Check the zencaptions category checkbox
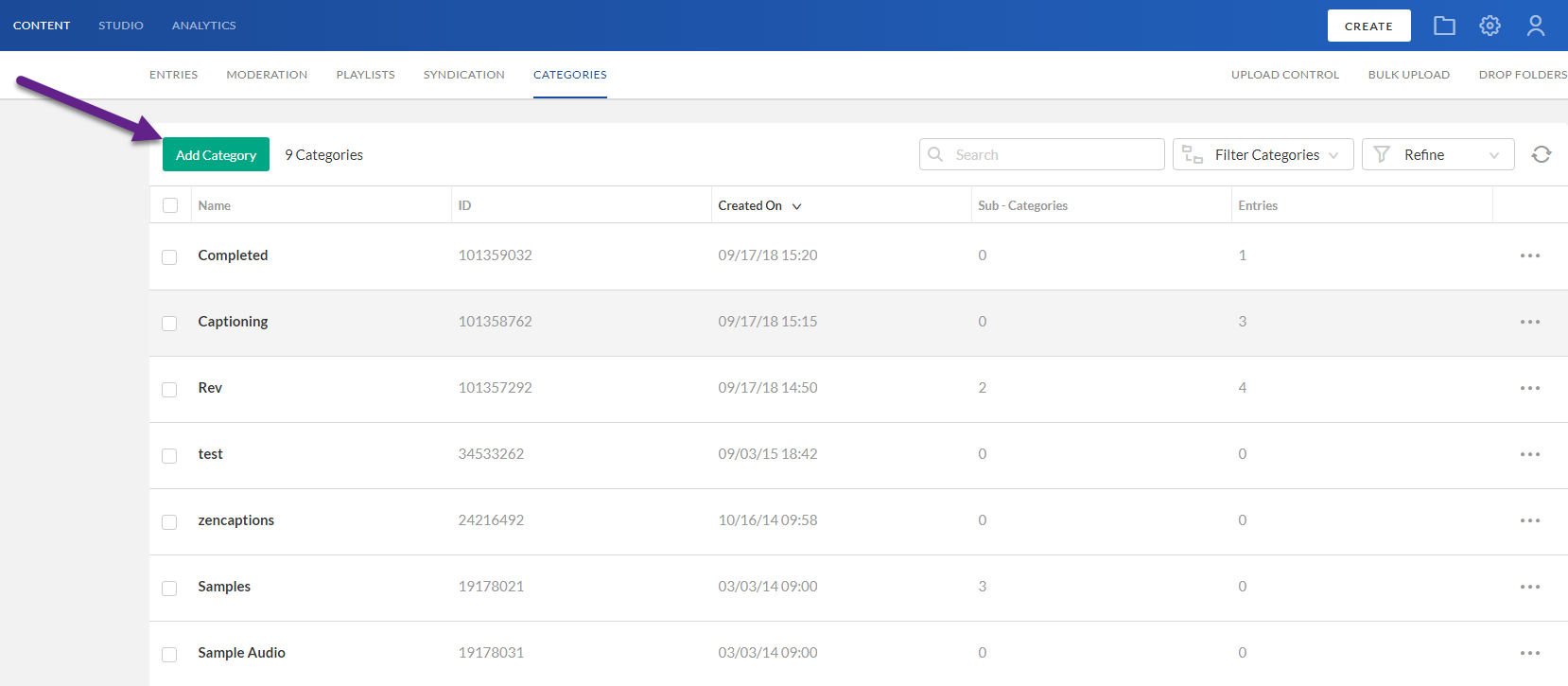 [x=169, y=522]
